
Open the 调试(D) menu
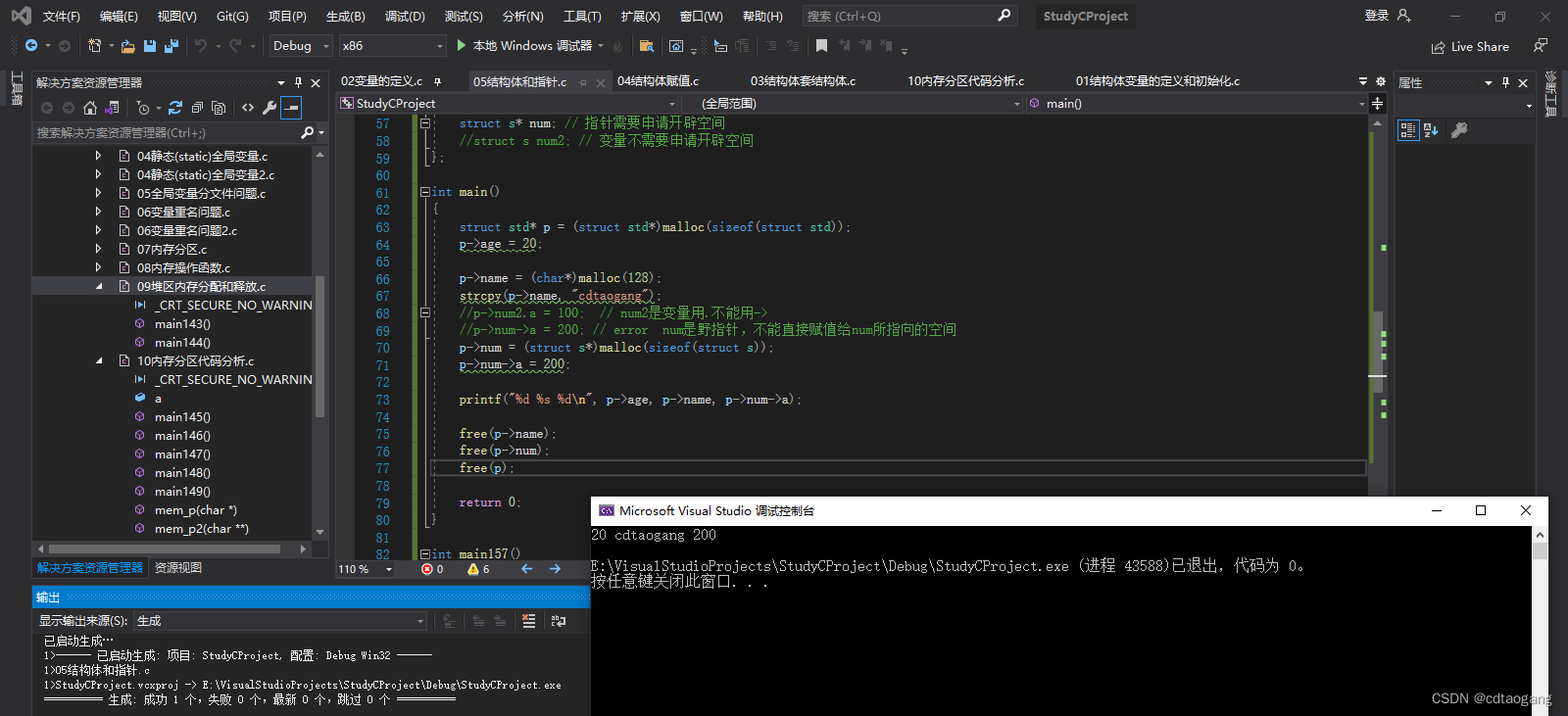(x=405, y=16)
